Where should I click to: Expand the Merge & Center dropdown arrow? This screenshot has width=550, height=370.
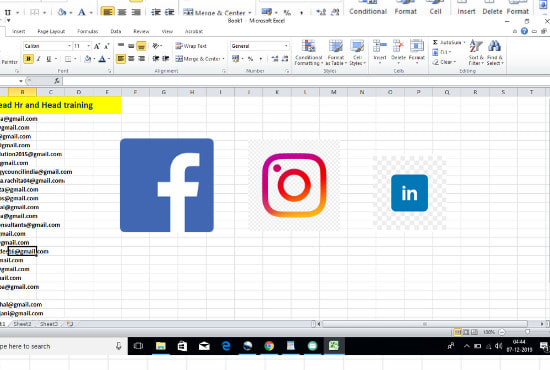223,59
